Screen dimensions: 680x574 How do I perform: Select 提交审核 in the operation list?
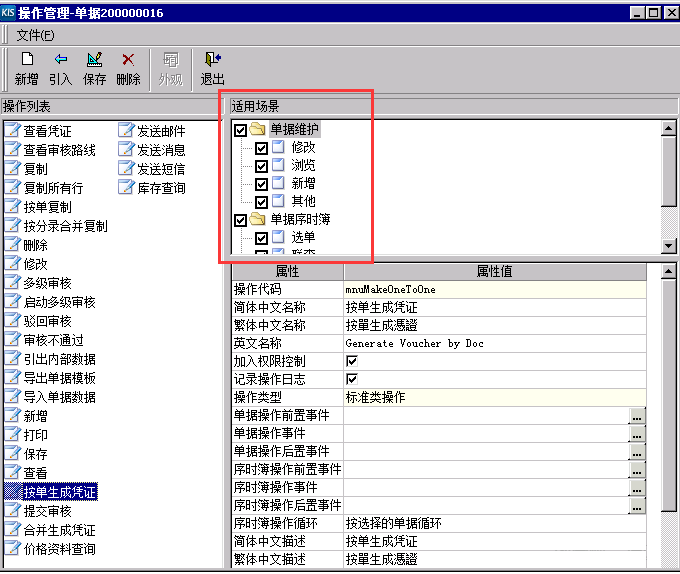click(x=47, y=511)
